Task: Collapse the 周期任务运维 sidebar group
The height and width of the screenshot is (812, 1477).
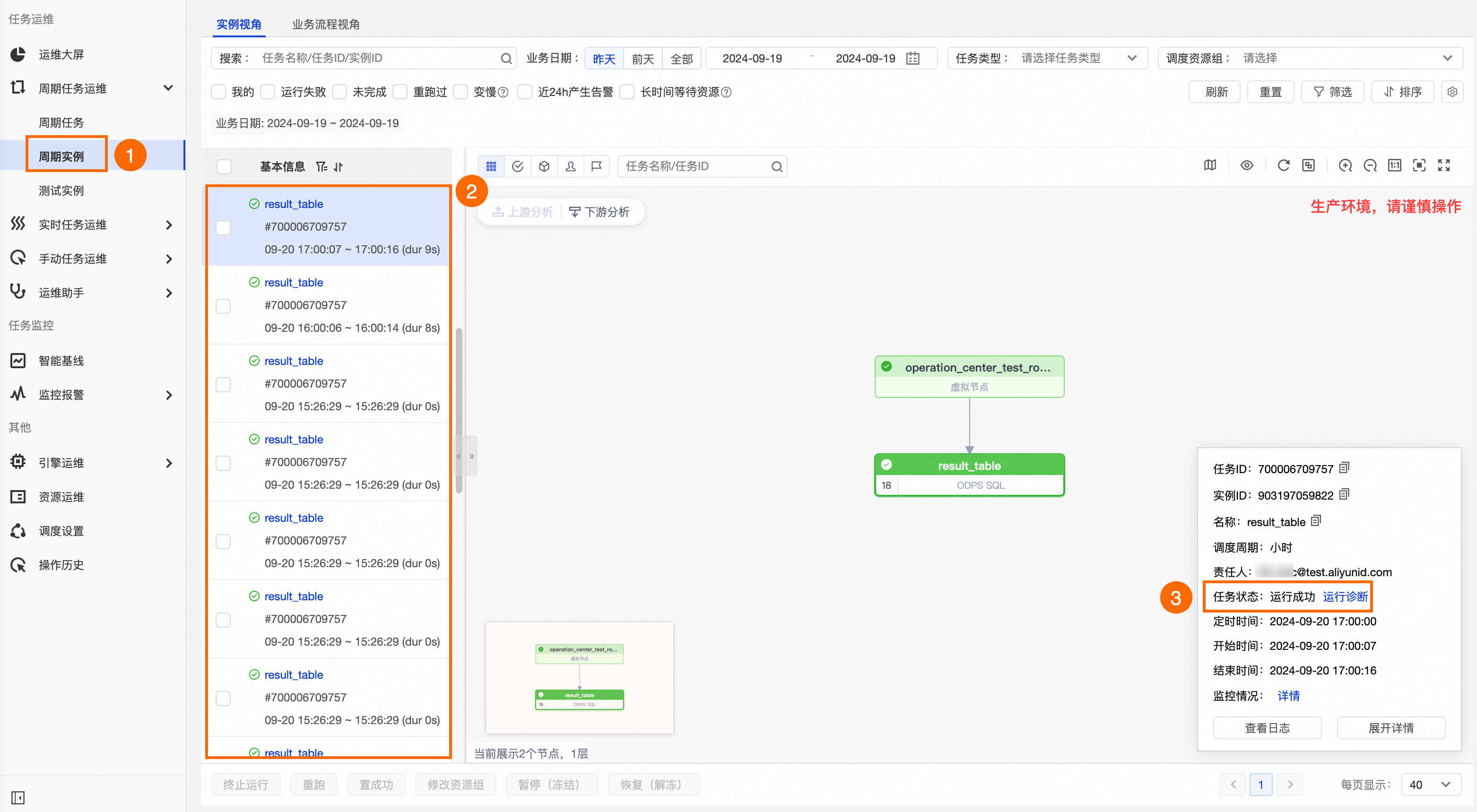Action: 168,88
